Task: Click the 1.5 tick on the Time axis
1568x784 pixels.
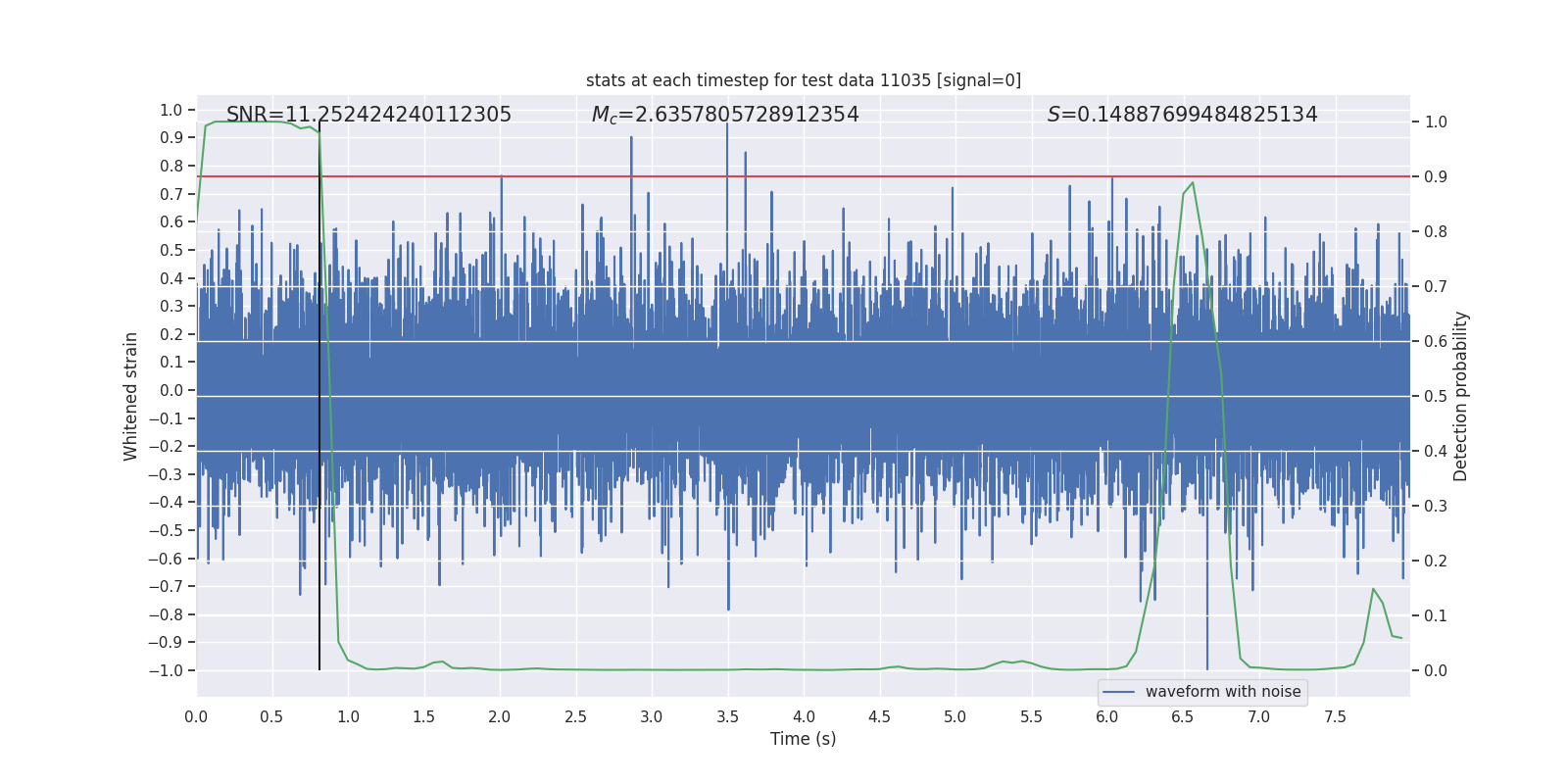Action: (423, 717)
